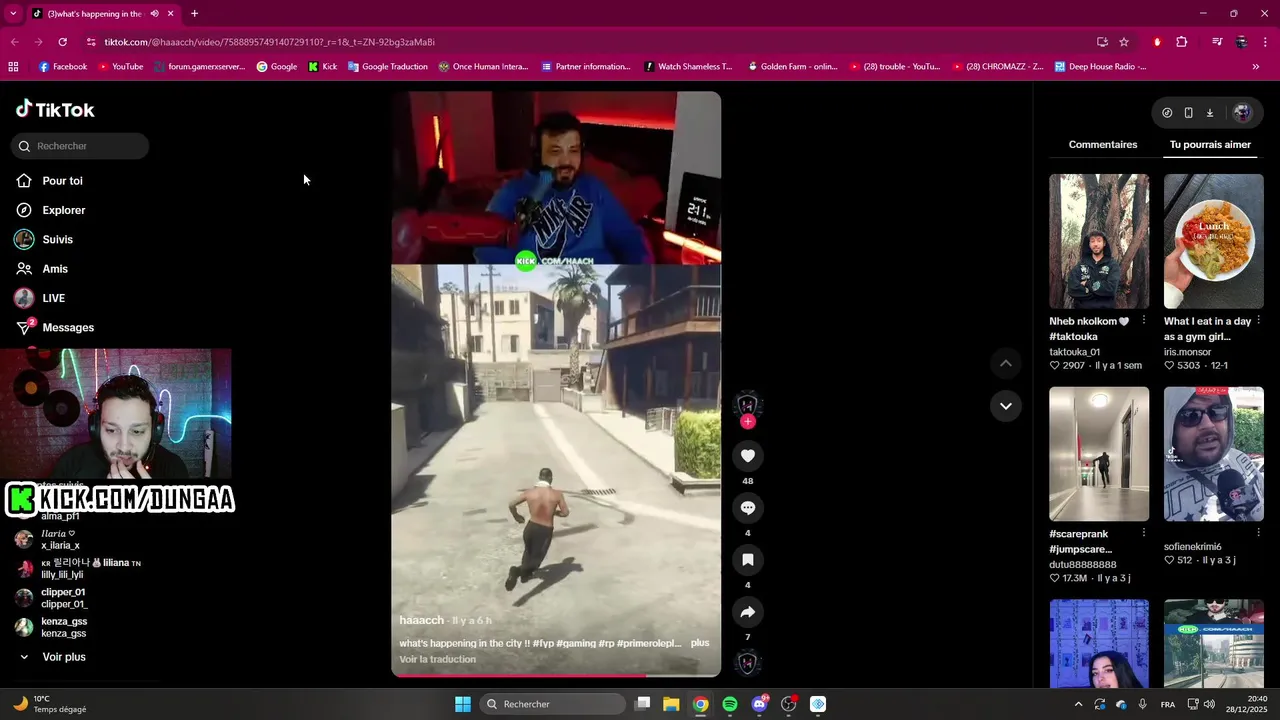This screenshot has width=1280, height=720.
Task: Switch to Commentaires tab
Action: click(x=1103, y=145)
